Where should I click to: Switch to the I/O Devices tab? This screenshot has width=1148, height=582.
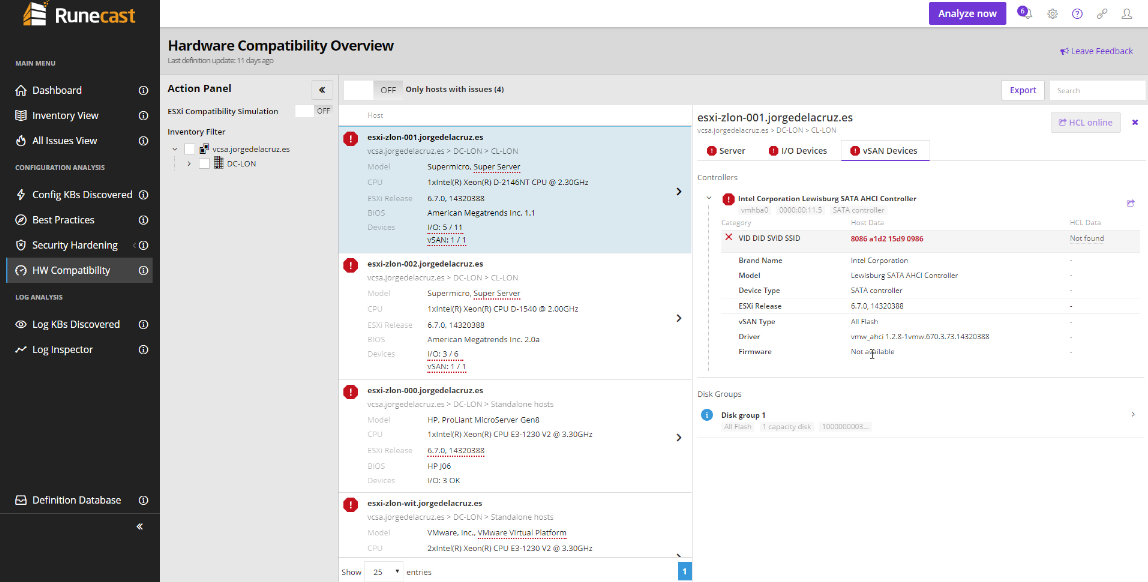797,151
